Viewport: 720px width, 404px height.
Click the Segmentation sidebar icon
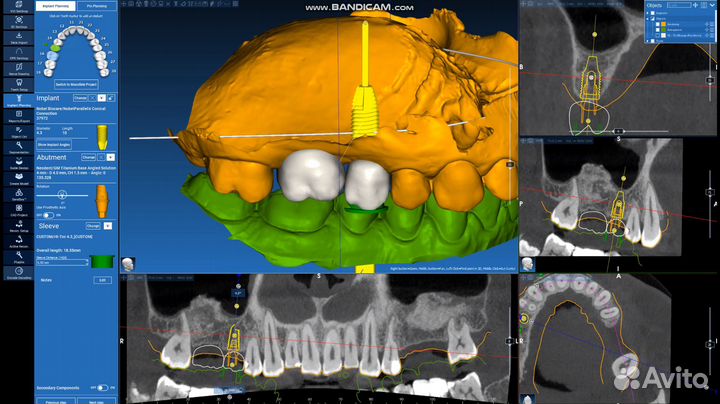pyautogui.click(x=17, y=147)
